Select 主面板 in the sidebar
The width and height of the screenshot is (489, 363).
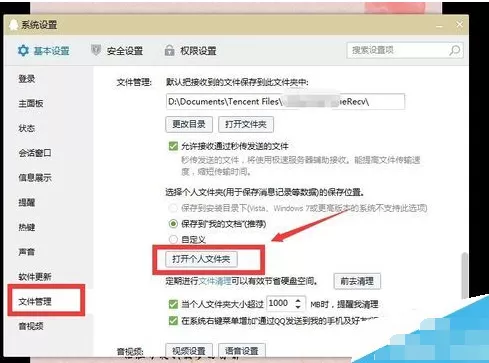pos(31,104)
